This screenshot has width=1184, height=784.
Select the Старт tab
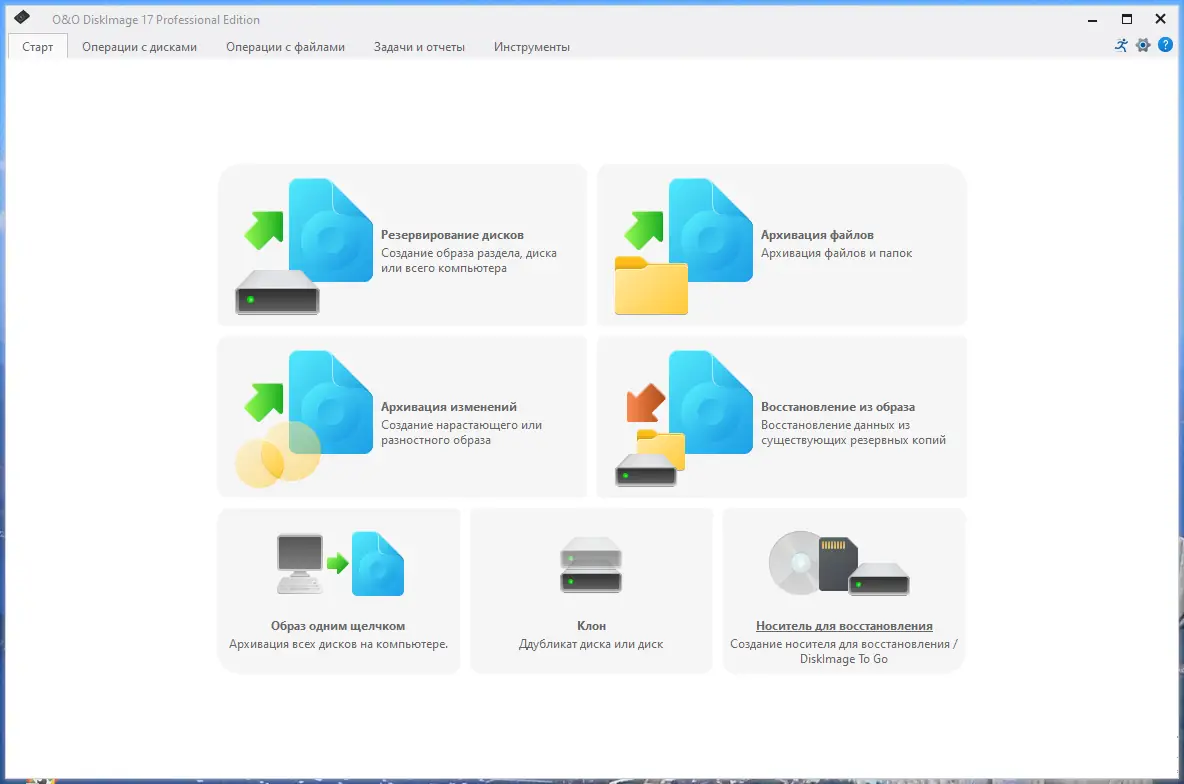(37, 46)
